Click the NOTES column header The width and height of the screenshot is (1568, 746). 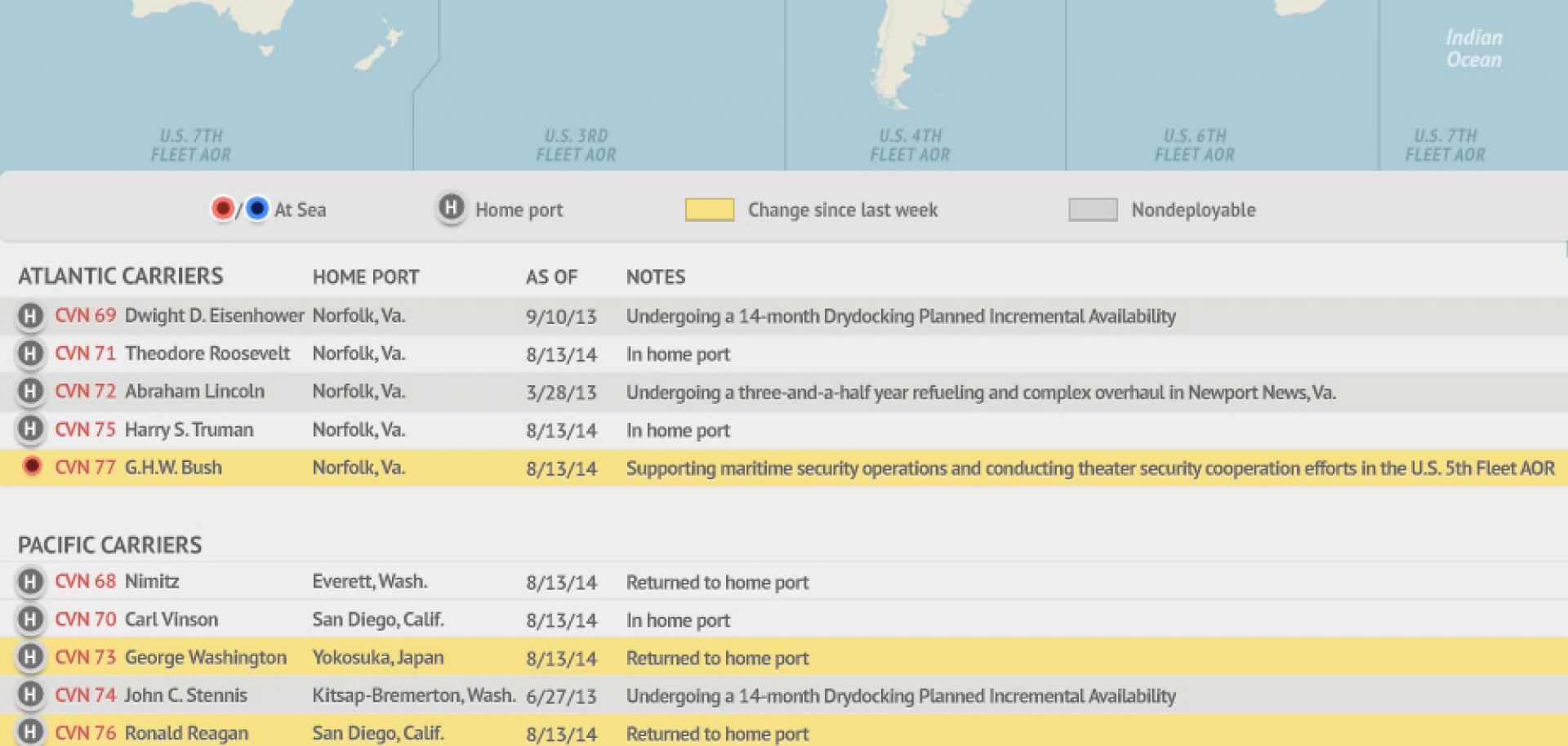656,277
